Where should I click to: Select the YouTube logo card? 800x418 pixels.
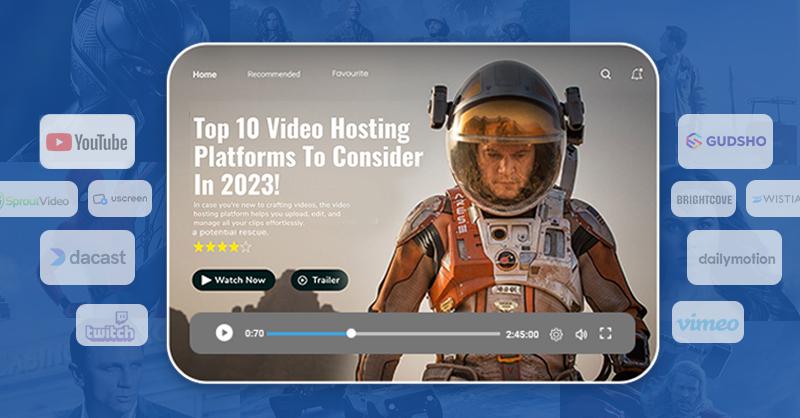87,141
